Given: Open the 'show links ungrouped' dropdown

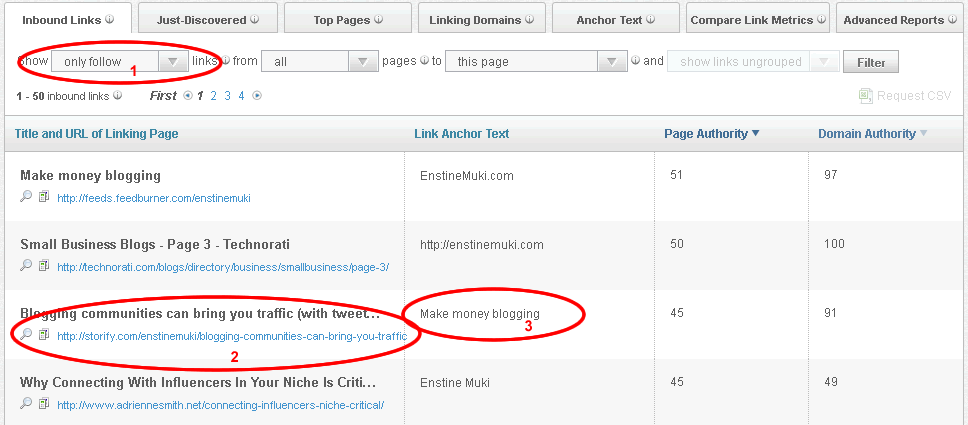Looking at the screenshot, I should click(753, 61).
